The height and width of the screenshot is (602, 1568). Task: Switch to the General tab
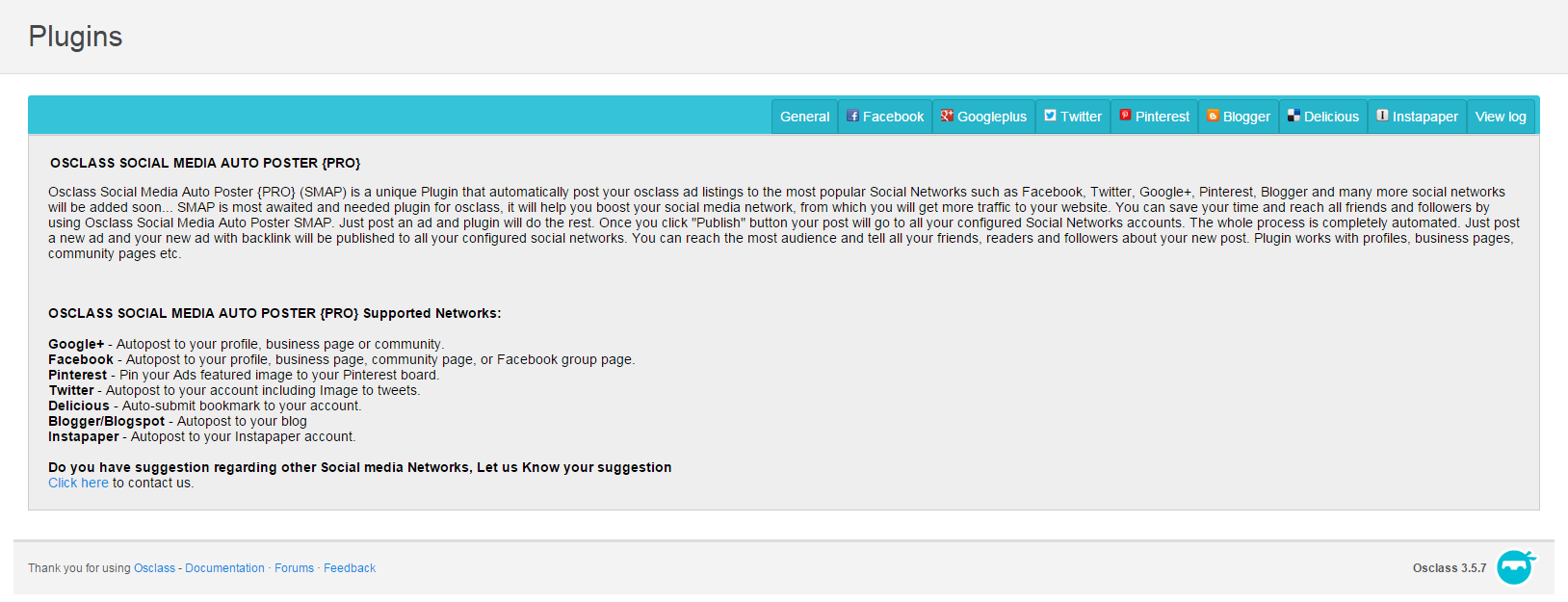tap(804, 116)
